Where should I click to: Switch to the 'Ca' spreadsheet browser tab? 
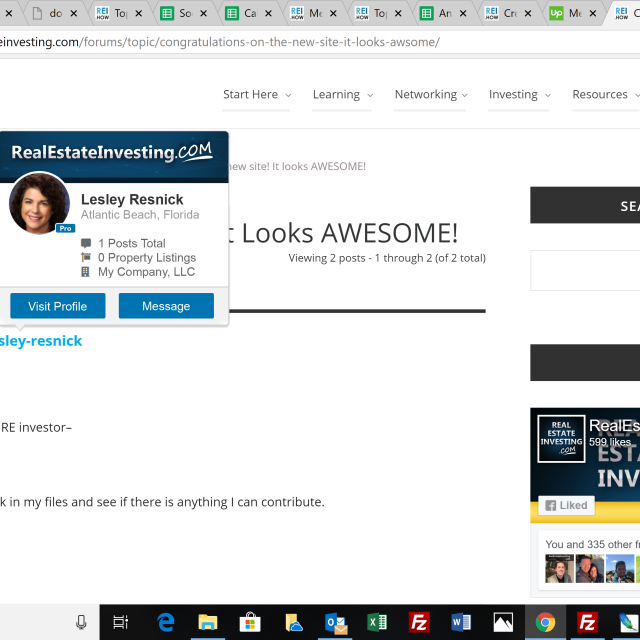coord(250,13)
